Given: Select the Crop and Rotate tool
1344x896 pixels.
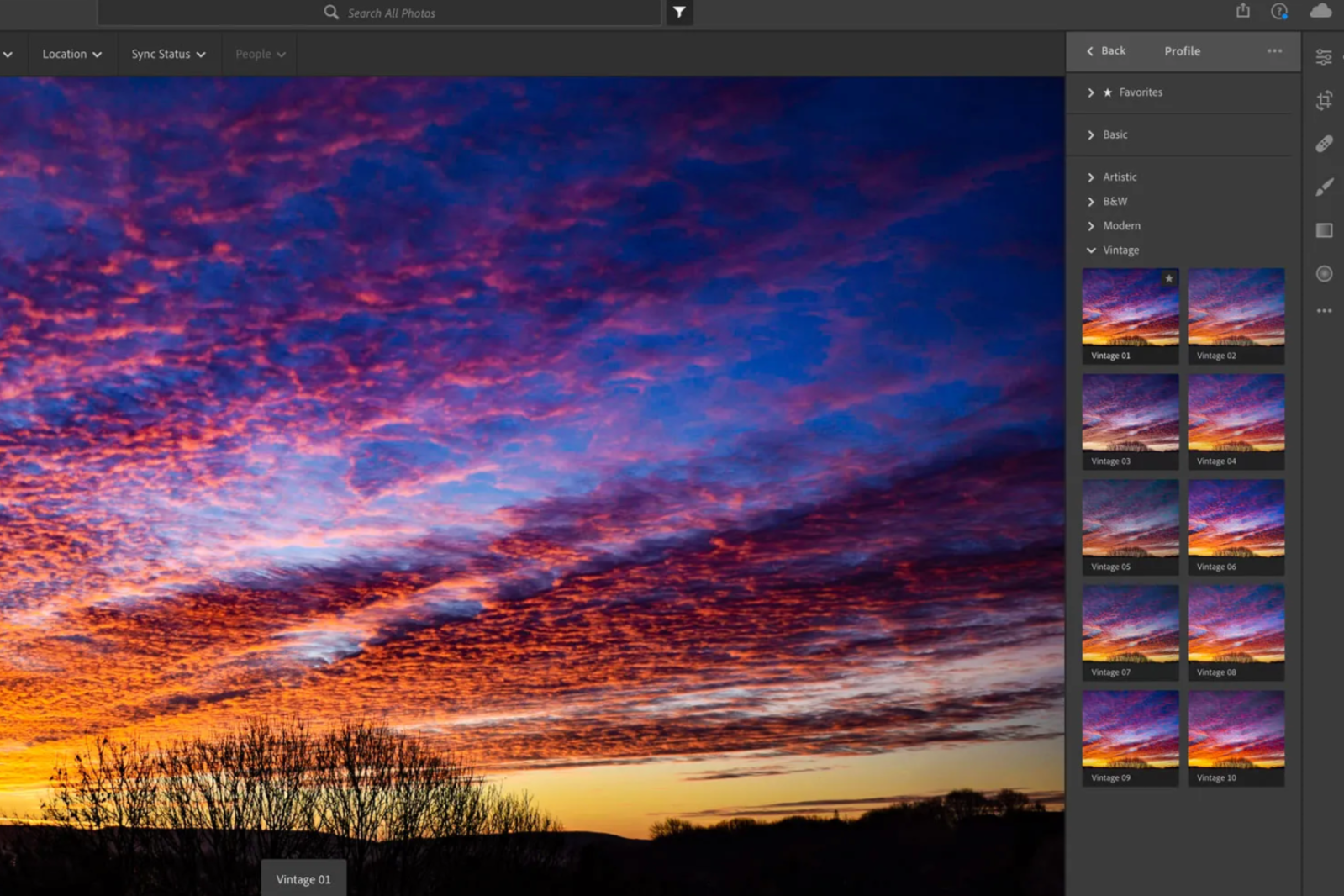Looking at the screenshot, I should [1324, 101].
